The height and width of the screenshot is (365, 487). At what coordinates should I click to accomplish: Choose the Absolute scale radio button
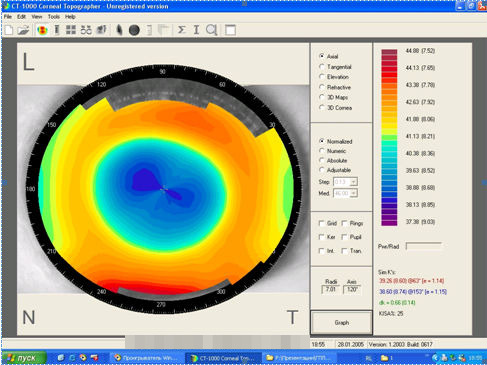pyautogui.click(x=322, y=160)
